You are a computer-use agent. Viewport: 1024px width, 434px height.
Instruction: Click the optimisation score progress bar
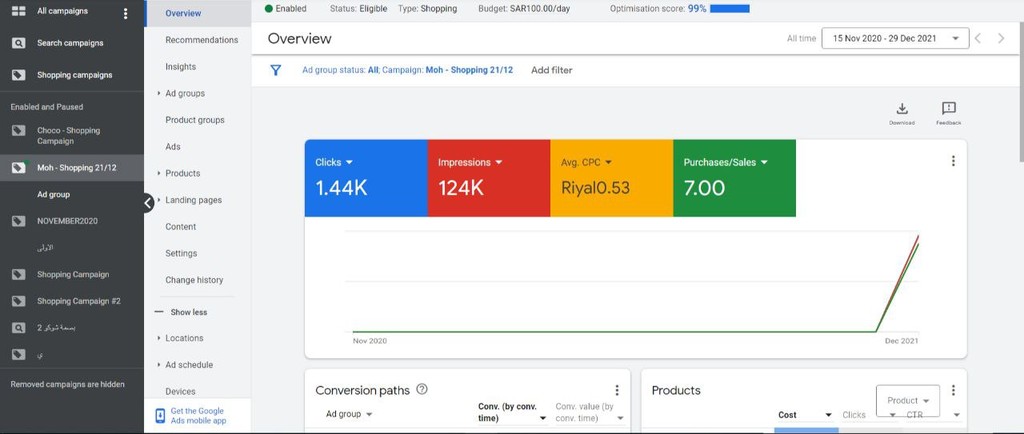(x=729, y=9)
